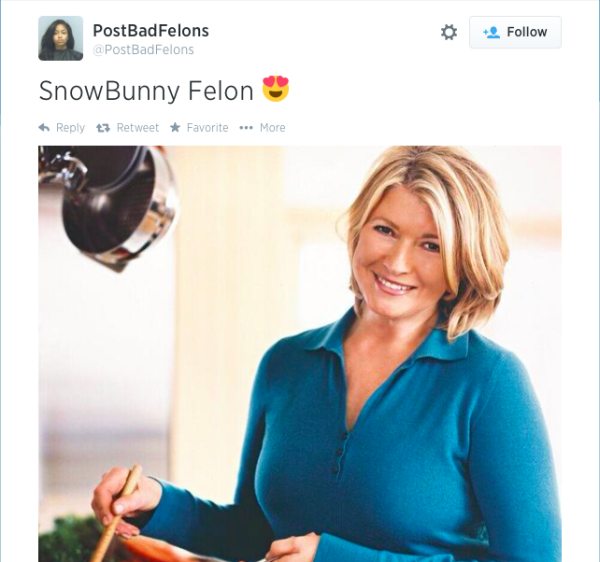Open the PostBadFelons display name link
Image resolution: width=600 pixels, height=562 pixels.
coord(151,31)
